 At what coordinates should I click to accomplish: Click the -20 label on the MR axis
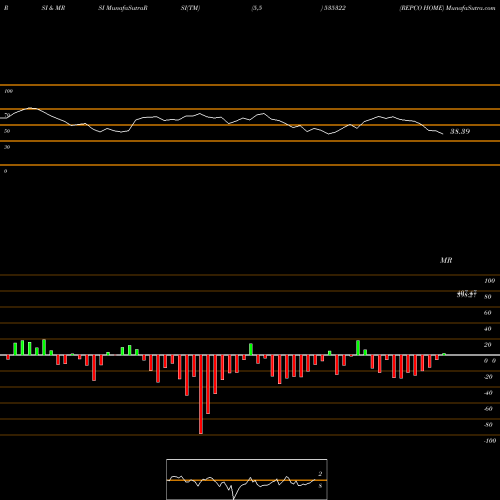click(x=488, y=377)
